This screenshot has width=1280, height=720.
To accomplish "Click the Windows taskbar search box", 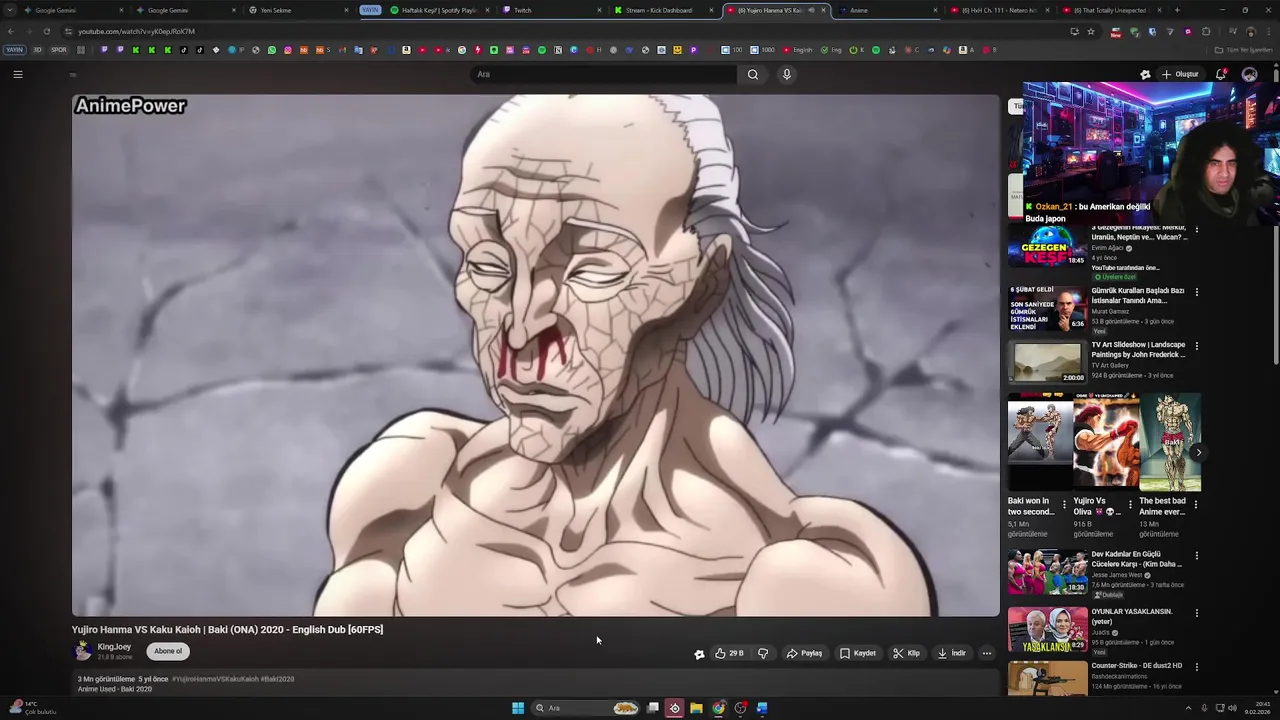I will (x=587, y=708).
